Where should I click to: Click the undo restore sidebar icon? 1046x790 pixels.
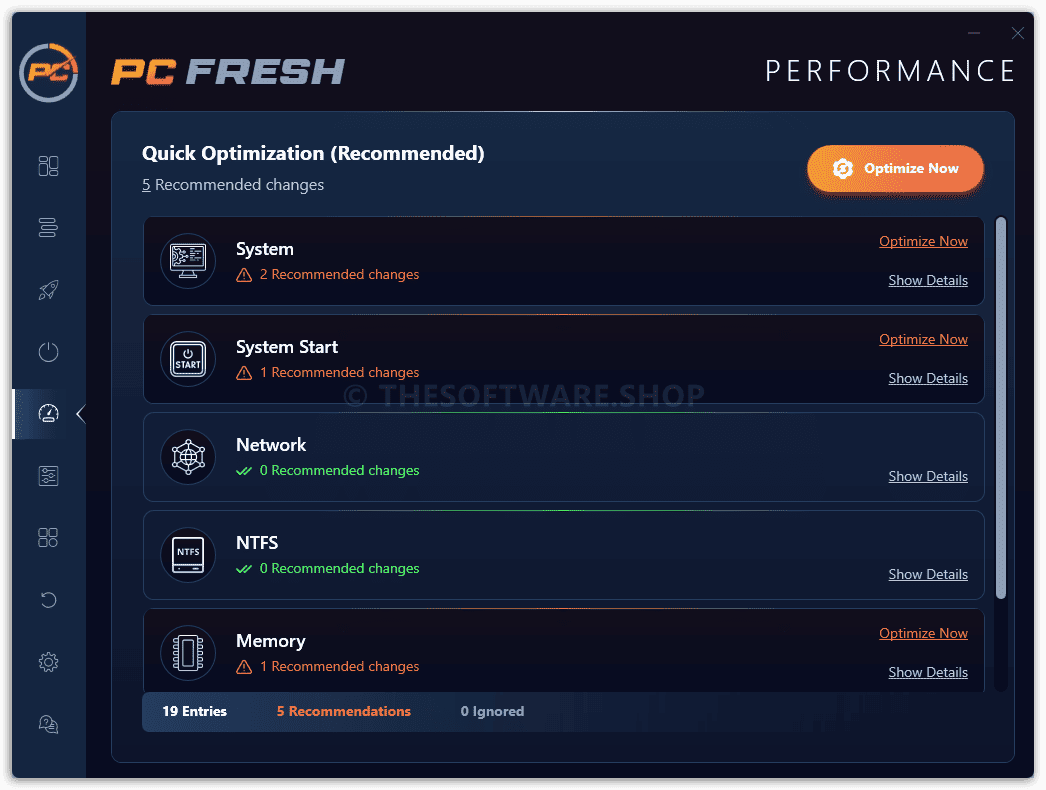coord(48,600)
